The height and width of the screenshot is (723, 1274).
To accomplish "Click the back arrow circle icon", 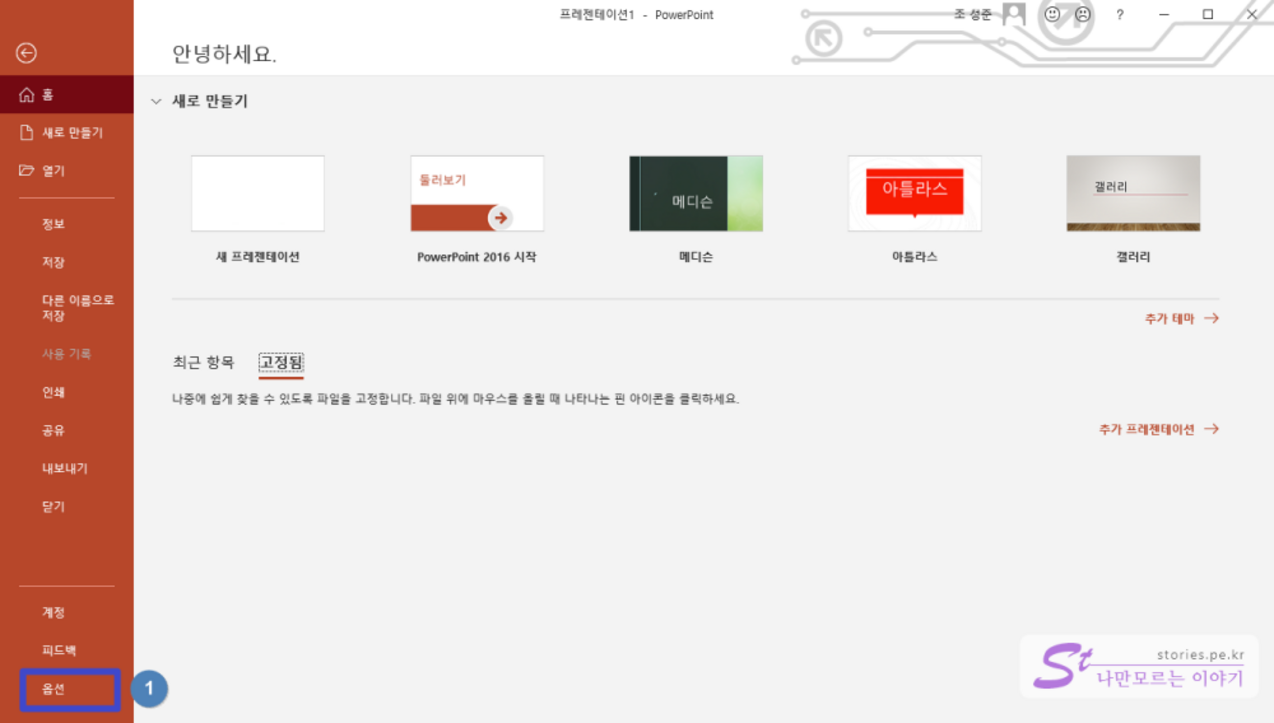I will tap(27, 53).
